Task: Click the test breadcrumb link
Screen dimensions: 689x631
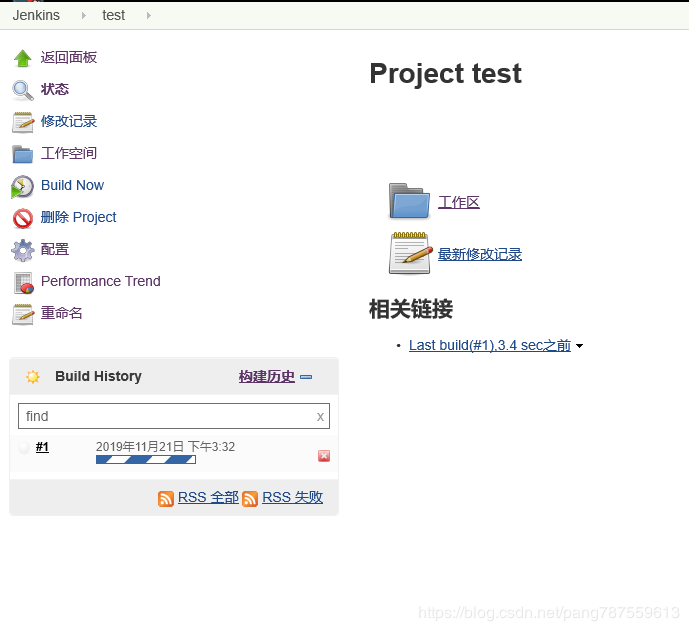Action: click(x=113, y=15)
